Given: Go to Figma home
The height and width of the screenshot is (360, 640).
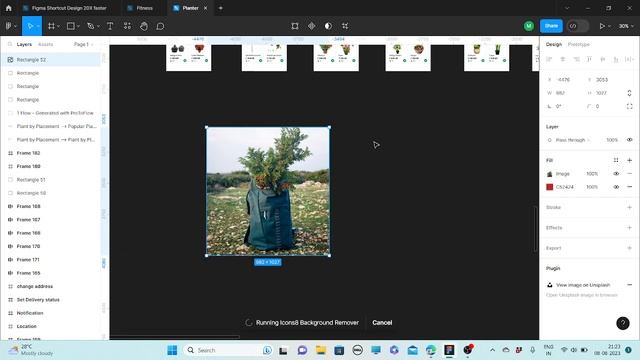Looking at the screenshot, I should pos(9,8).
